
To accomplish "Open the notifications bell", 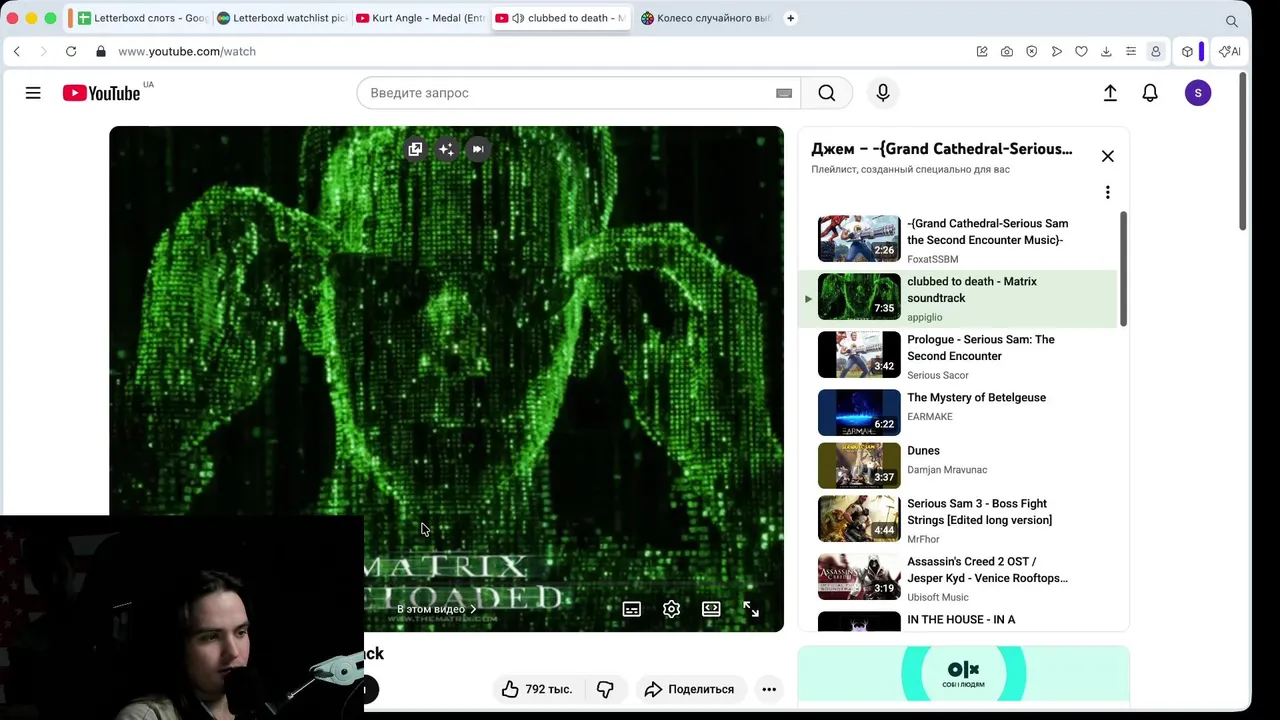I will (x=1150, y=93).
